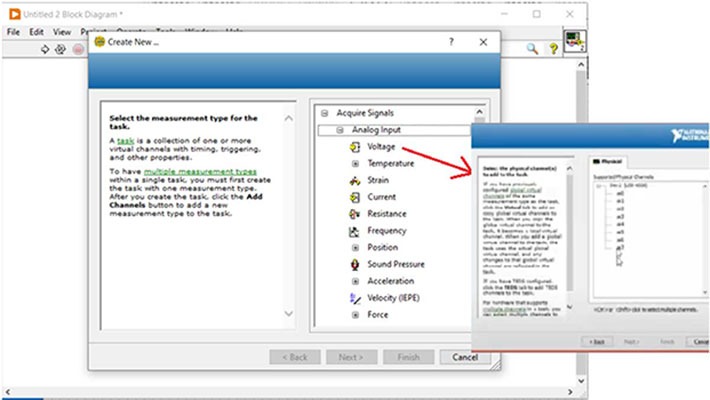Pick the Resistance measurement icon

(355, 214)
